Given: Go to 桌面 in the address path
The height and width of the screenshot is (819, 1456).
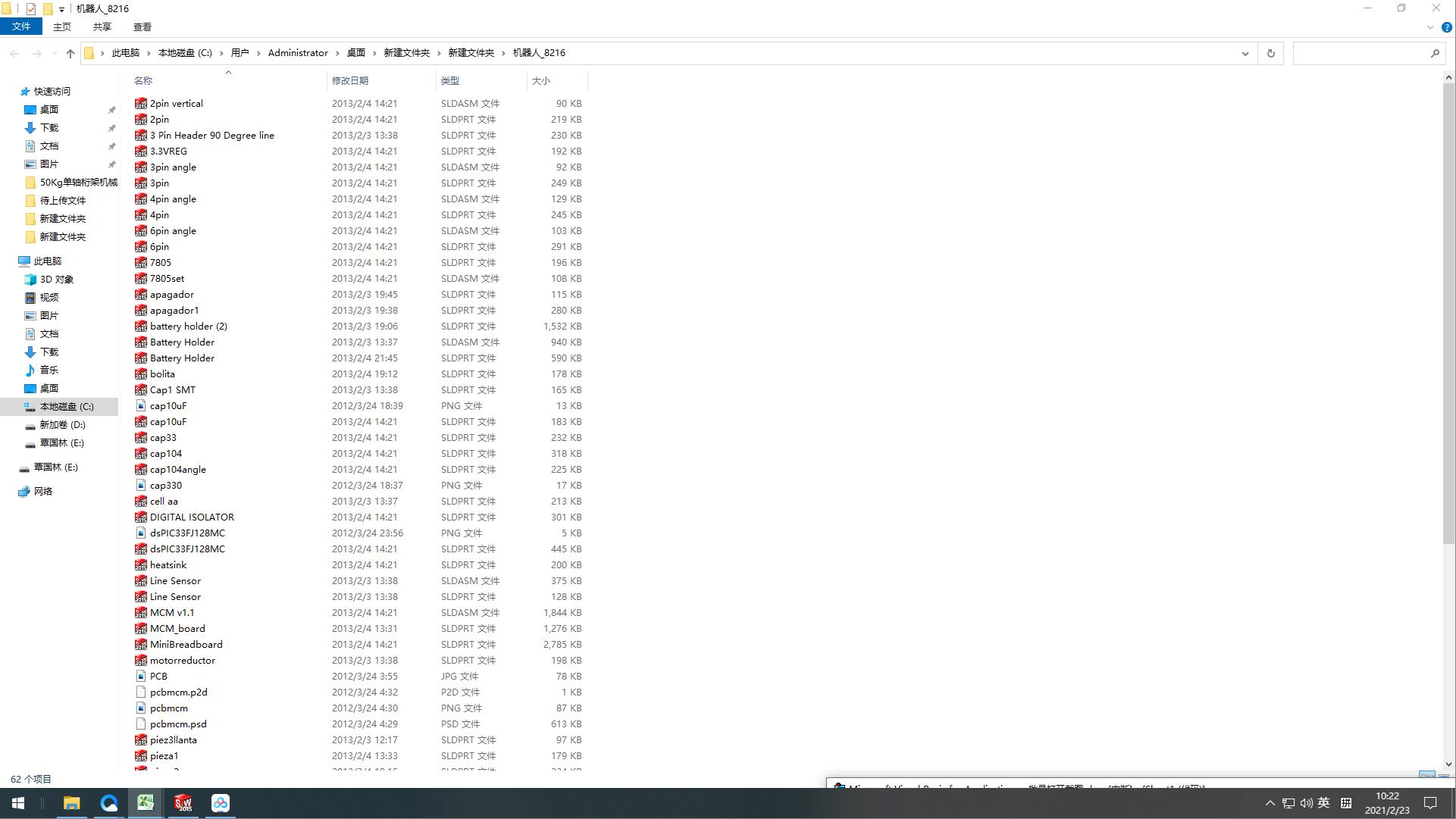Looking at the screenshot, I should pyautogui.click(x=356, y=53).
